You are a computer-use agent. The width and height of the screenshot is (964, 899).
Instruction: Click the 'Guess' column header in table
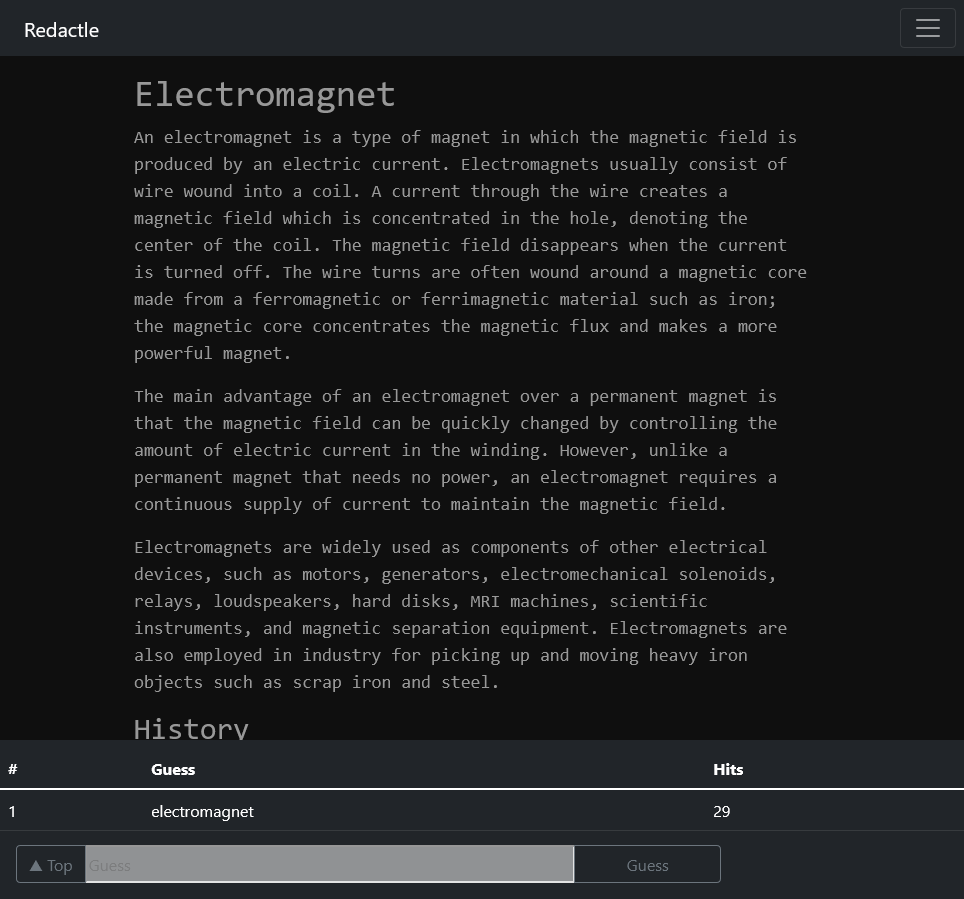pos(173,769)
